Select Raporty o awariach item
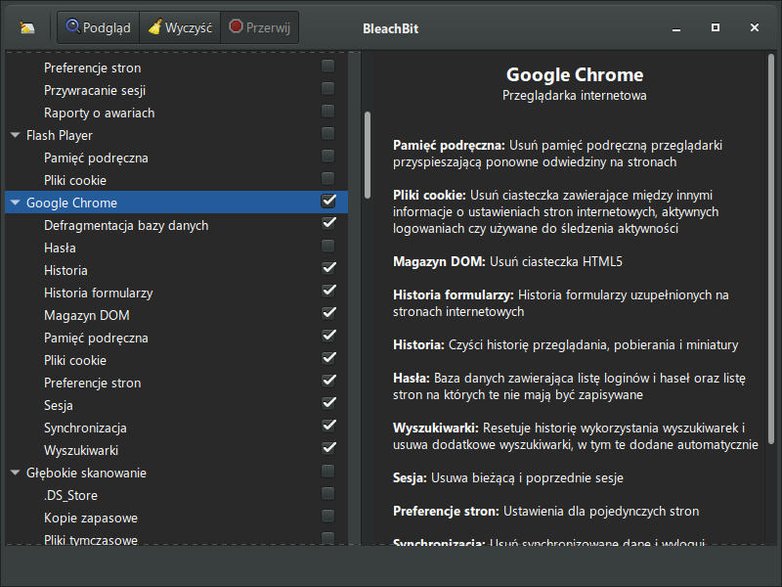Screen dimensions: 782x587 coord(99,113)
